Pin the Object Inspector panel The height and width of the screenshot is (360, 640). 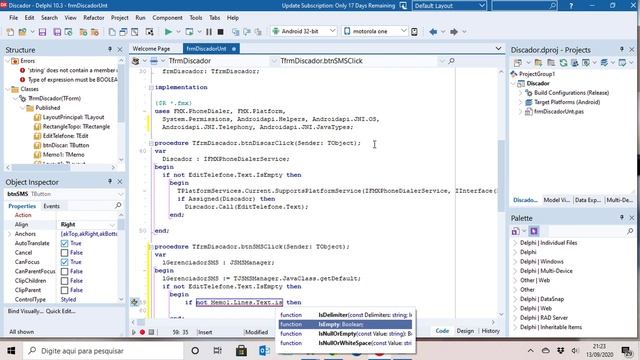pos(110,181)
